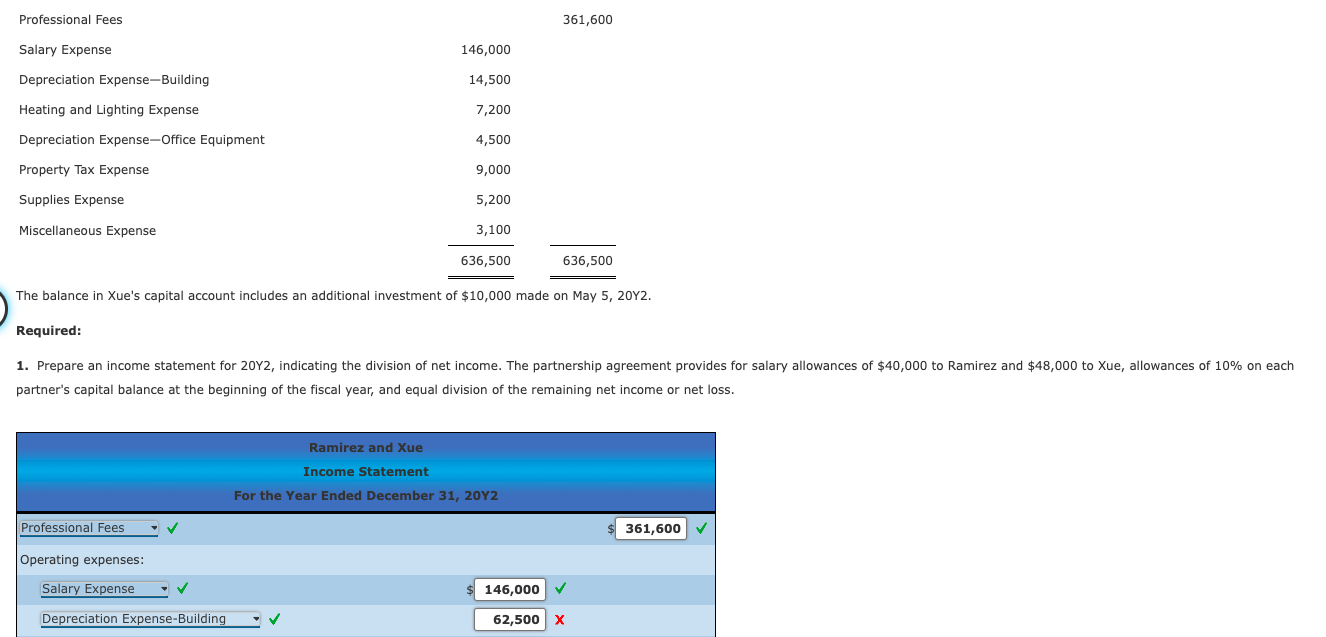Click the 9,000 debit value
1326x637 pixels.
493,170
